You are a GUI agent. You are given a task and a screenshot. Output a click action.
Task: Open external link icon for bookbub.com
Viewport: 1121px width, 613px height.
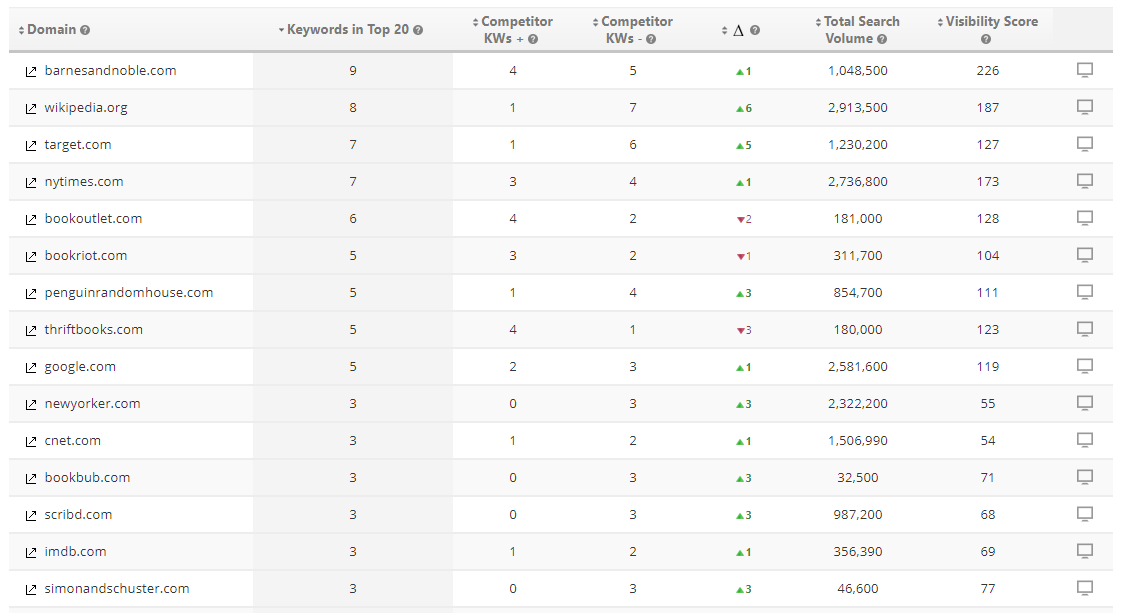coord(31,479)
